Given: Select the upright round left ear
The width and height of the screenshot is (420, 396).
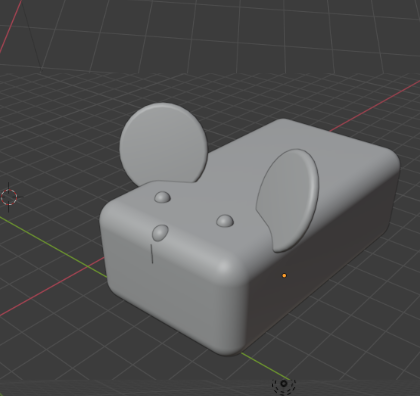Looking at the screenshot, I should point(163,143).
